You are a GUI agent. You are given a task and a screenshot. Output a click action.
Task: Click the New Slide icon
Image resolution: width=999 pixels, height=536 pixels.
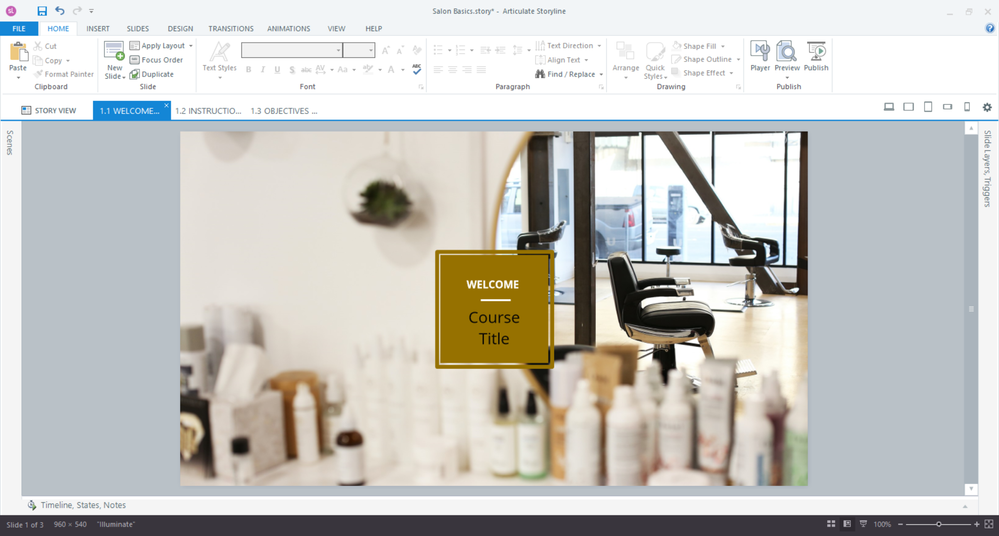pos(114,60)
